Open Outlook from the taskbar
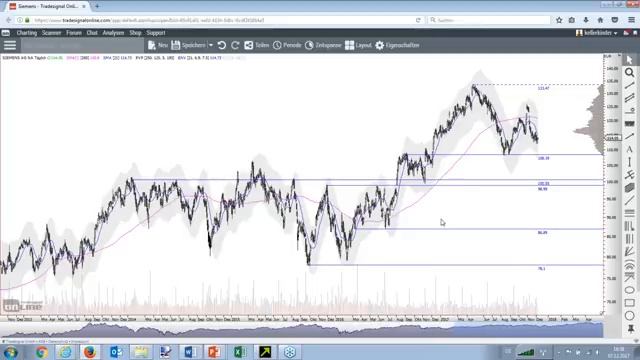This screenshot has height=360, width=640. (116, 352)
